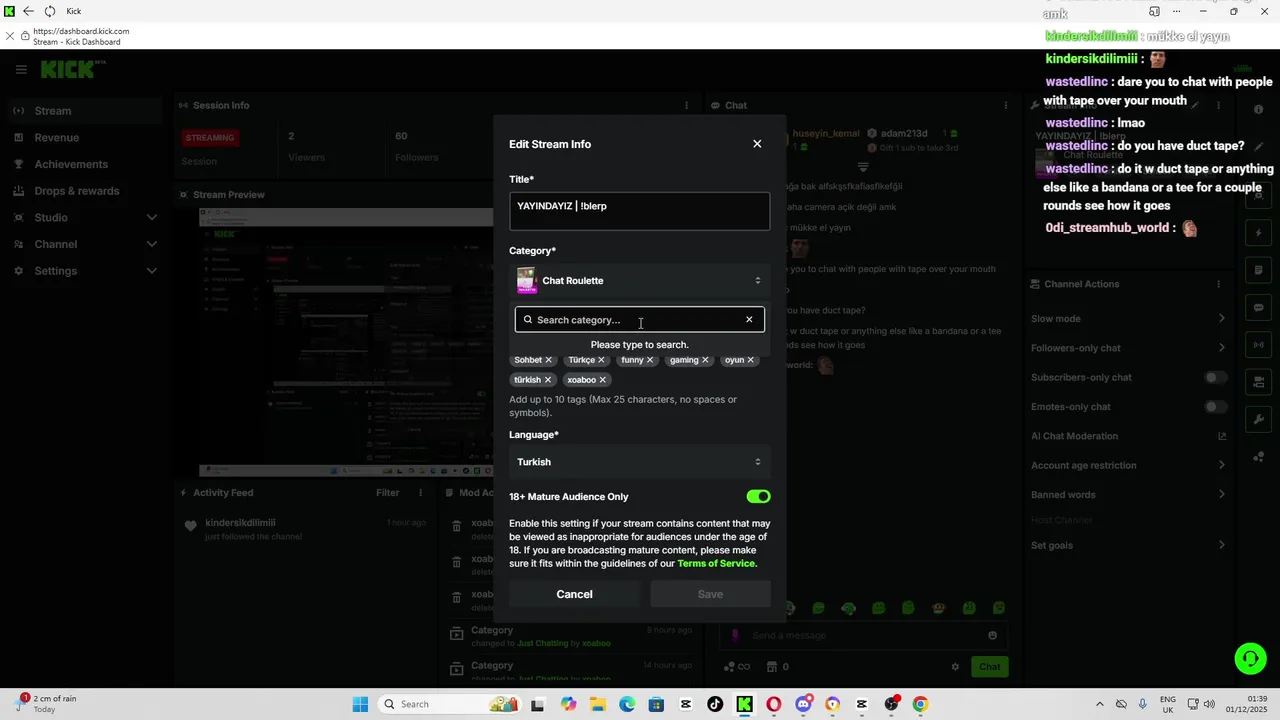Viewport: 1280px width, 720px height.
Task: Open AI Chat Moderation external link
Action: [x=1222, y=436]
